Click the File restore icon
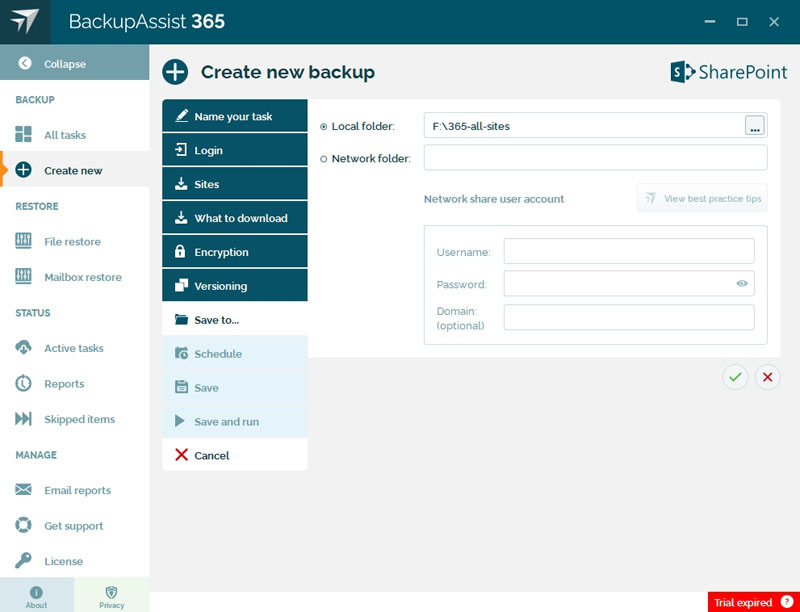This screenshot has width=800, height=612. click(x=23, y=241)
